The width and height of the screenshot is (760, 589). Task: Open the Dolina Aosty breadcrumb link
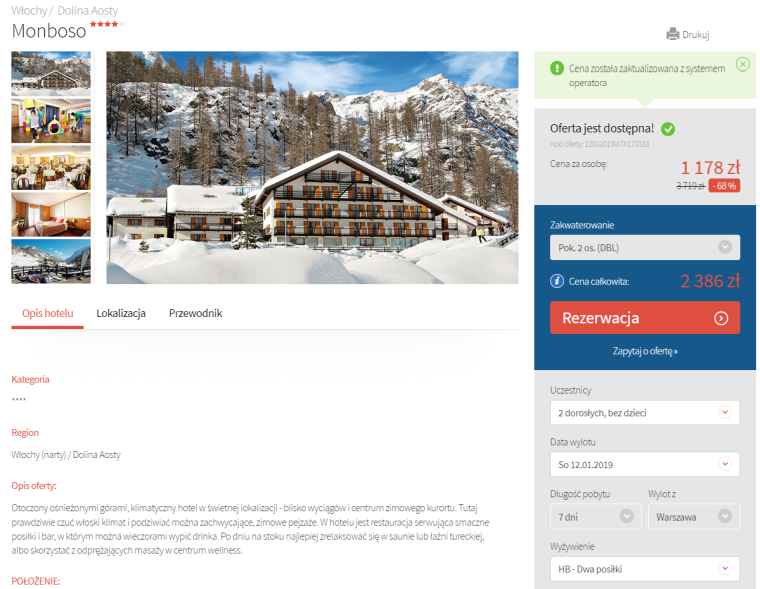(x=88, y=10)
